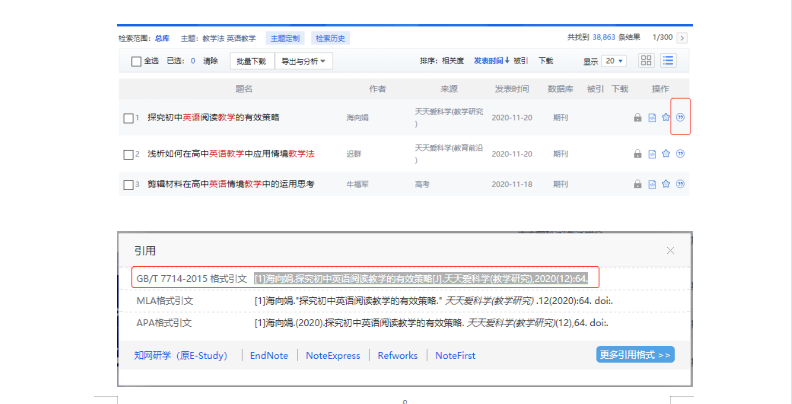Sort results by 被引
The width and height of the screenshot is (792, 404).
[521, 61]
